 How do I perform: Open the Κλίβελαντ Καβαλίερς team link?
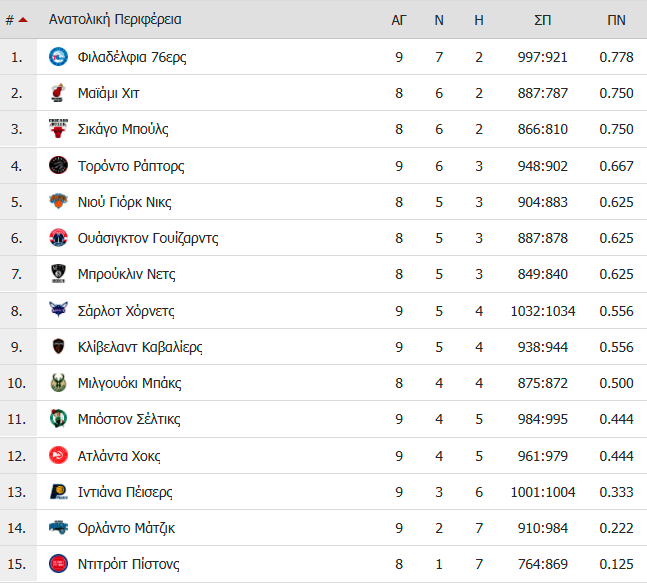pos(140,347)
